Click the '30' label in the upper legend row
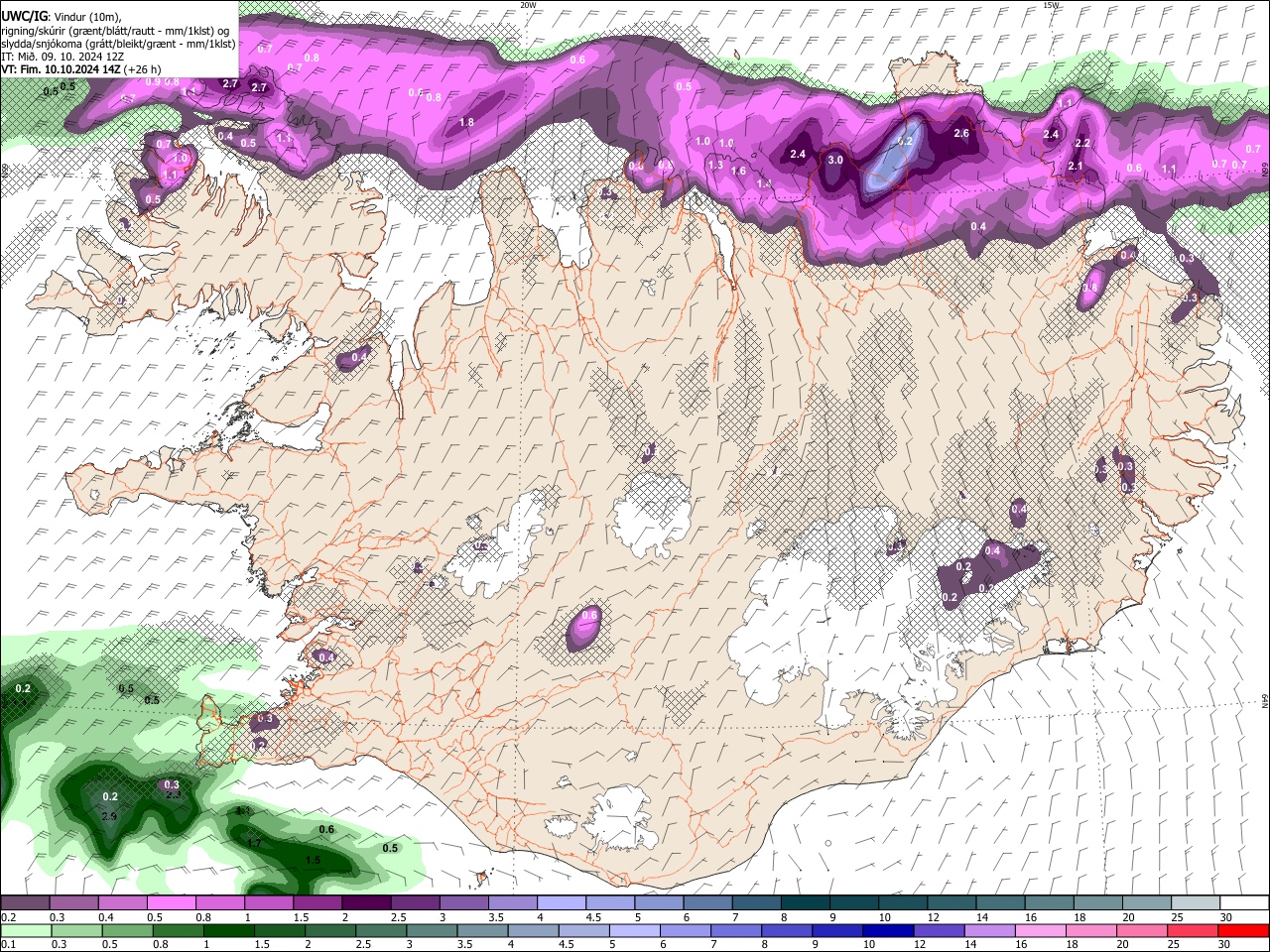The height and width of the screenshot is (952, 1270). pyautogui.click(x=1225, y=917)
